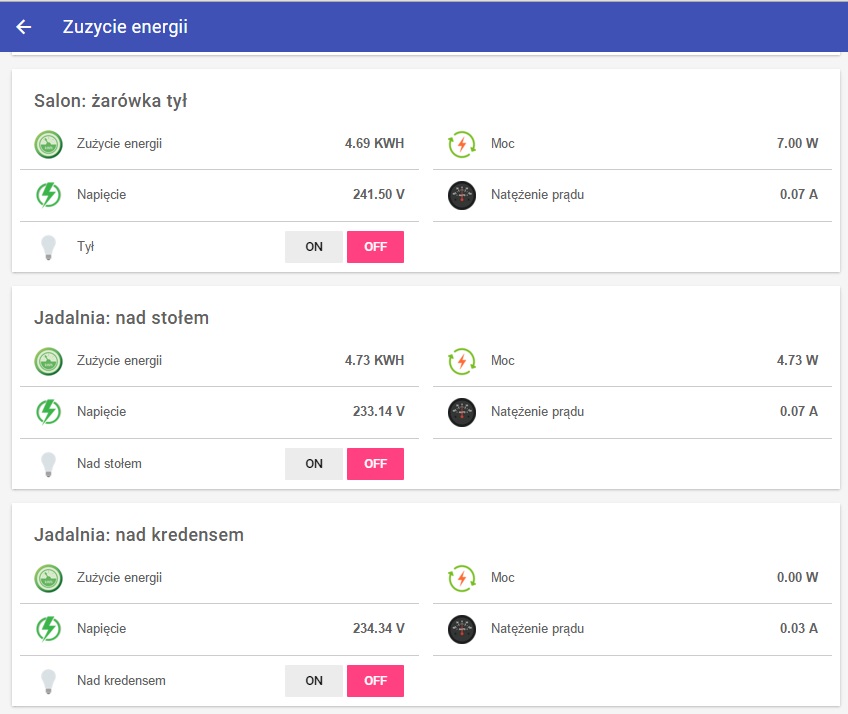The width and height of the screenshot is (848, 714).
Task: Select the 233.14 V voltage value
Action: (379, 412)
